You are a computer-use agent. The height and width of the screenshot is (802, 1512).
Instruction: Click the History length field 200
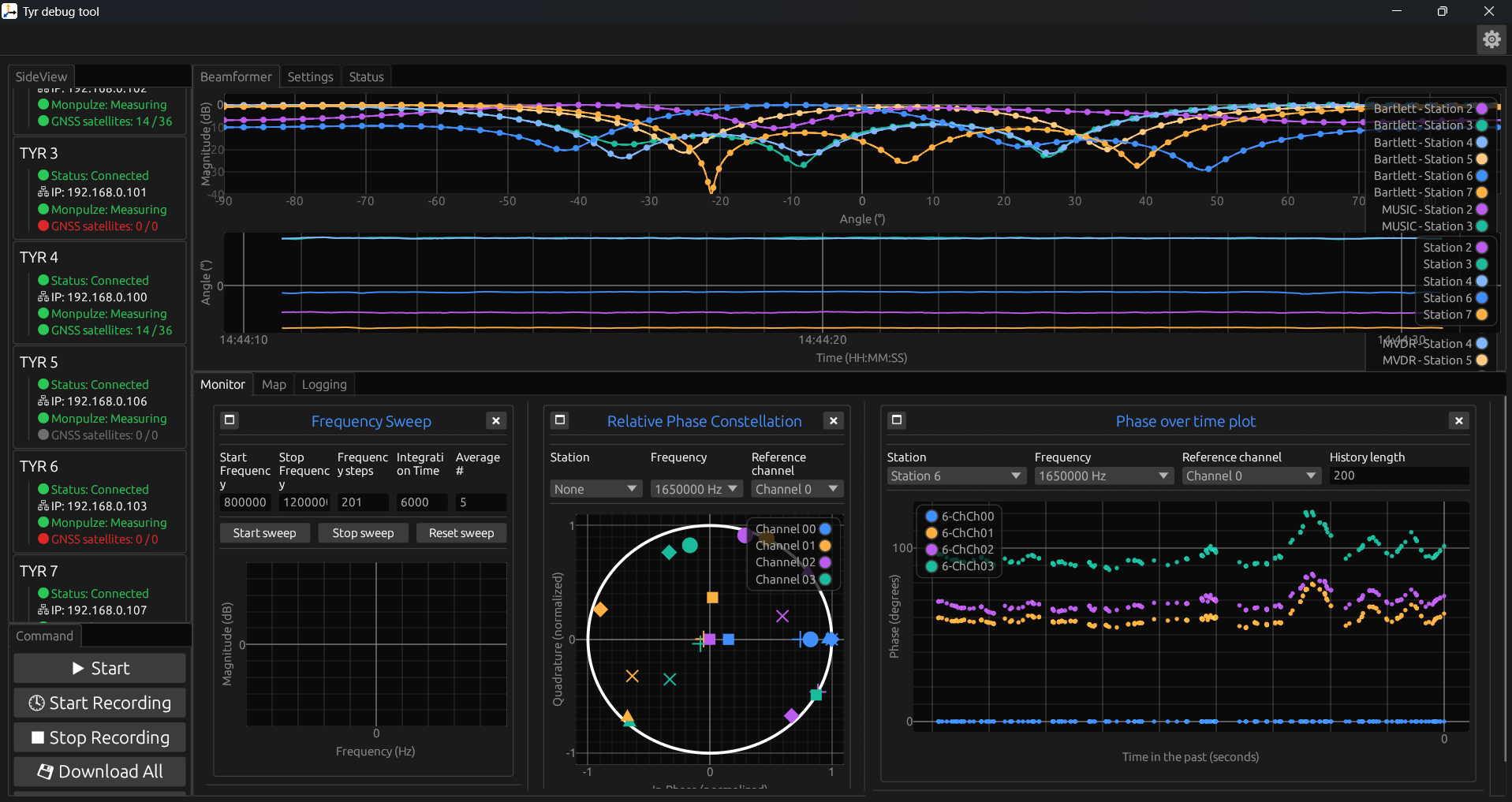pos(1398,476)
